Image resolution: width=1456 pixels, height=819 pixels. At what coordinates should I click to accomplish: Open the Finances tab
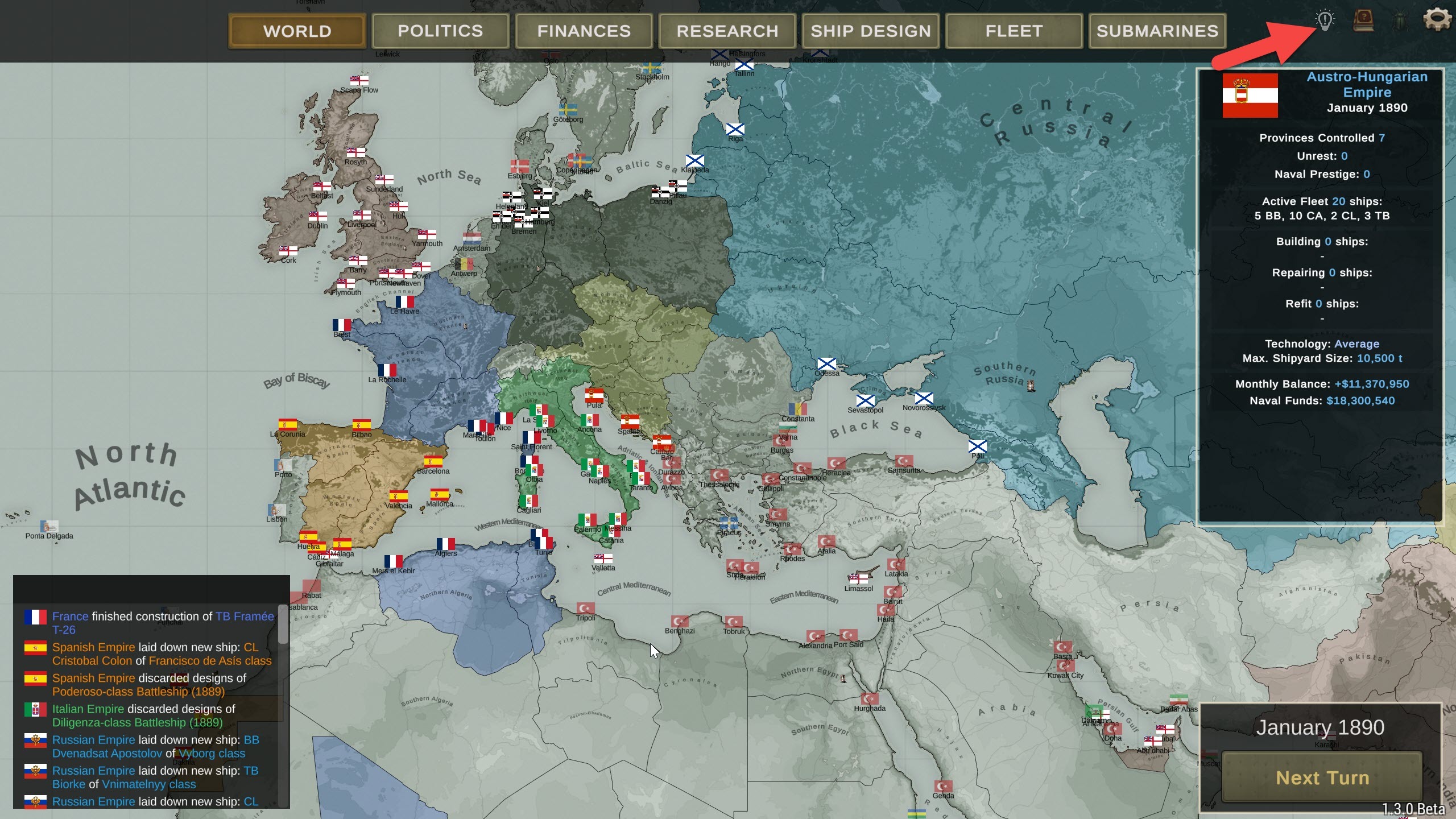(x=584, y=31)
